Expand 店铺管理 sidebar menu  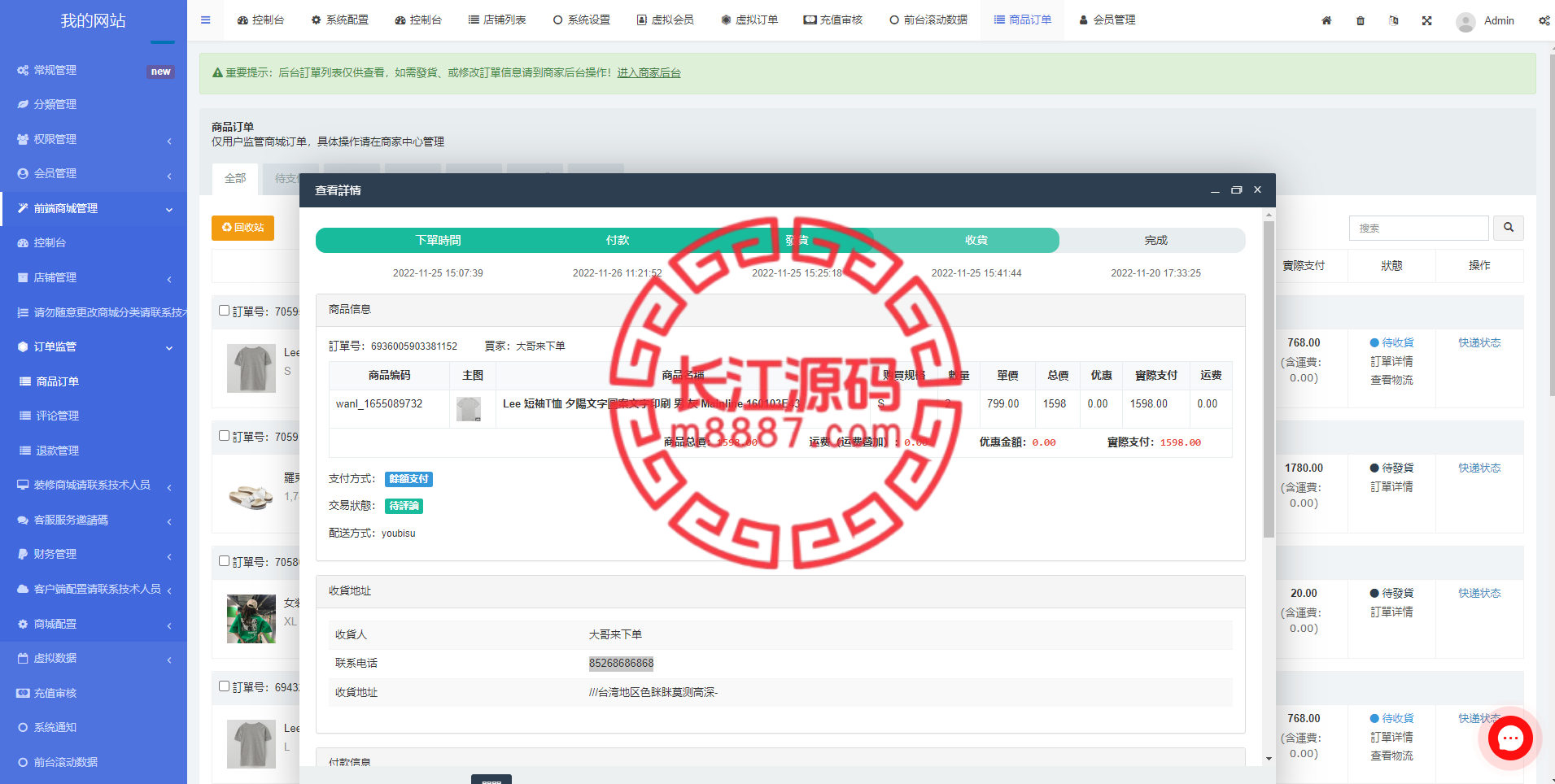tap(94, 277)
